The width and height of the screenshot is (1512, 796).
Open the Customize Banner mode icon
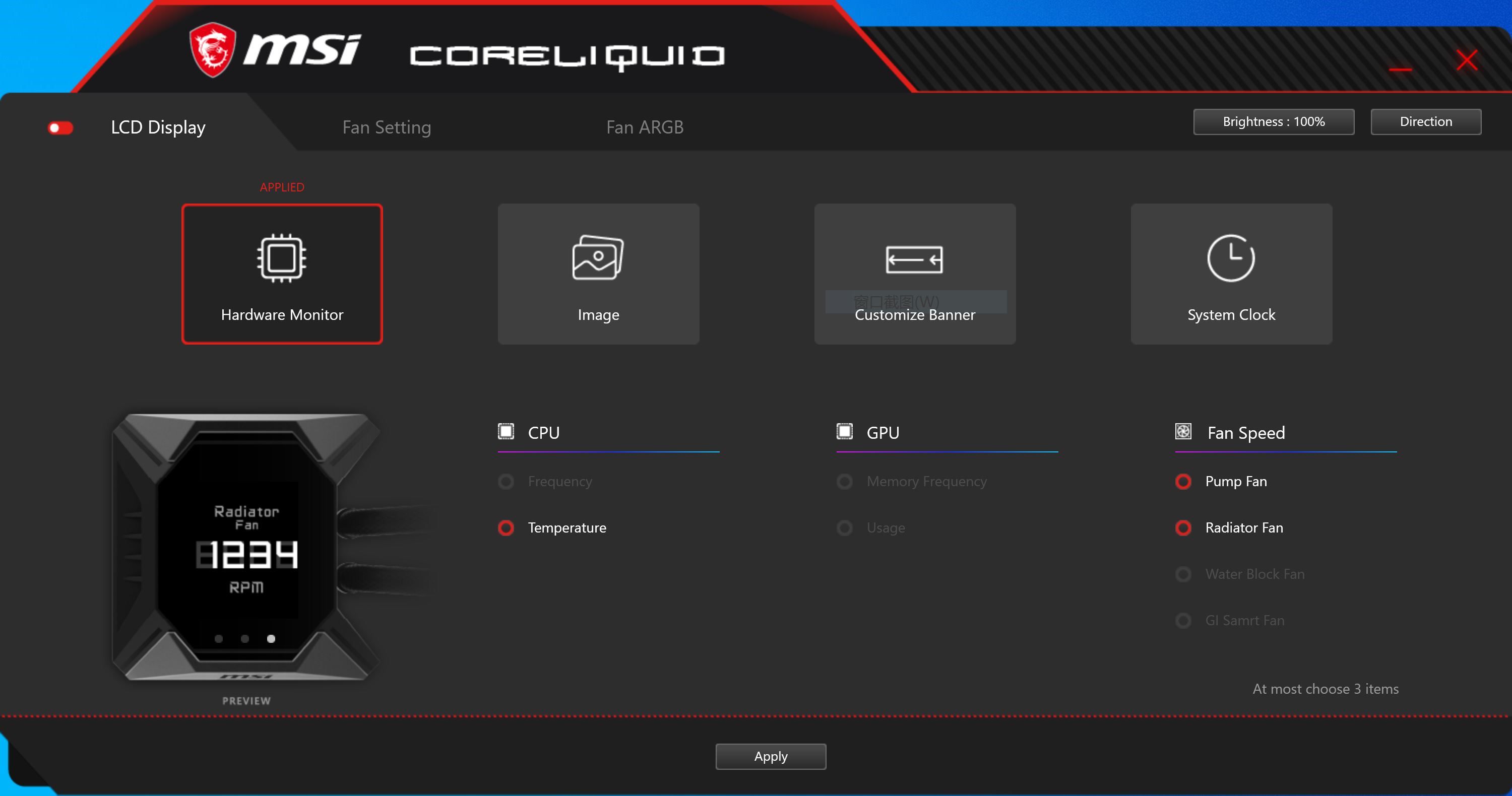click(x=914, y=259)
